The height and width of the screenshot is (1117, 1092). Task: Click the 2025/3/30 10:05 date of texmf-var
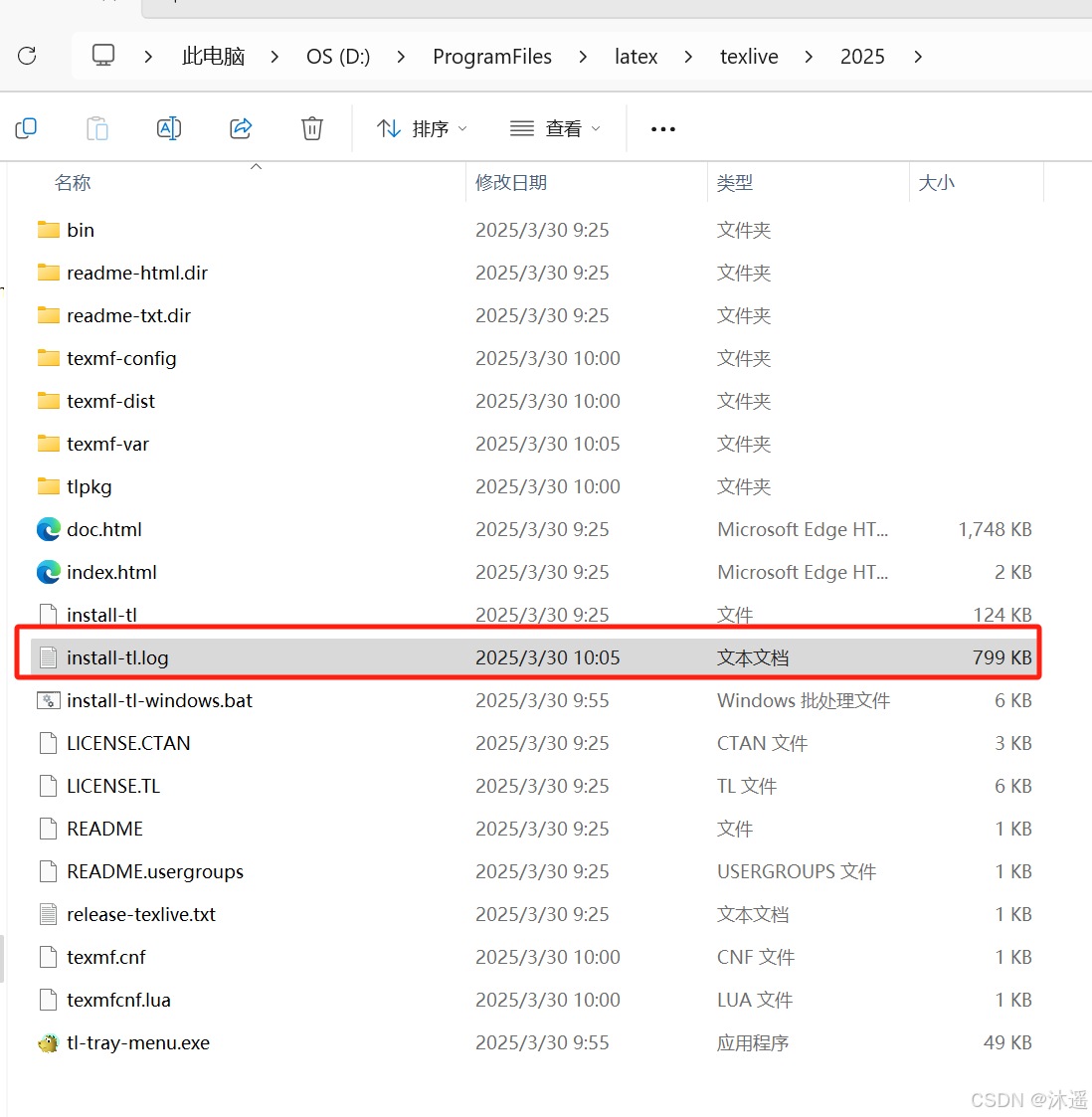(x=548, y=444)
